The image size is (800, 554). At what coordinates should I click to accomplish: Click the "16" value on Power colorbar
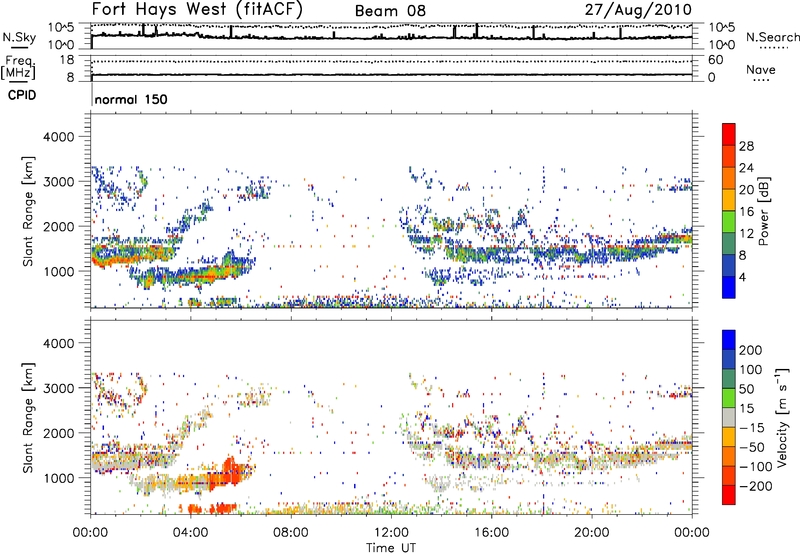746,212
